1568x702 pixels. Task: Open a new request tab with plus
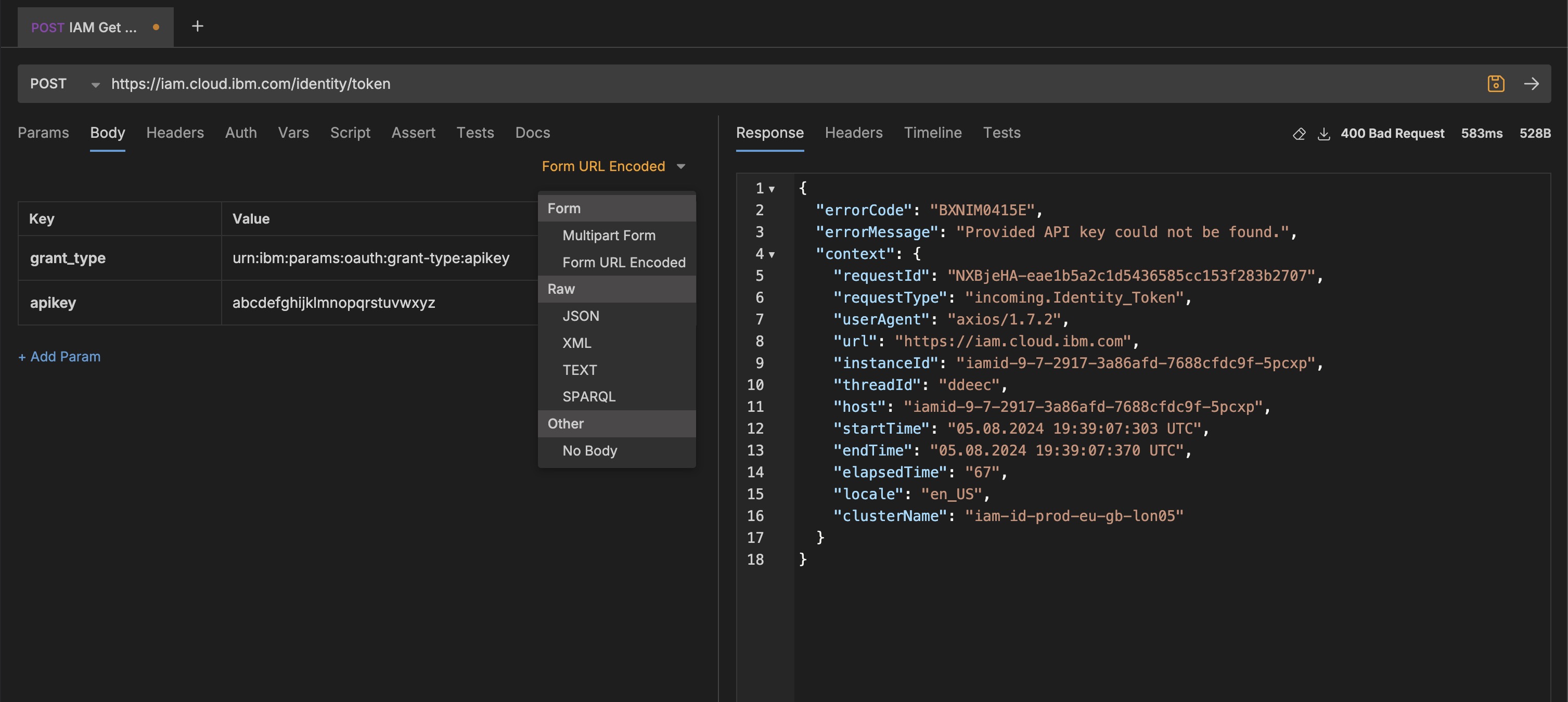(197, 26)
